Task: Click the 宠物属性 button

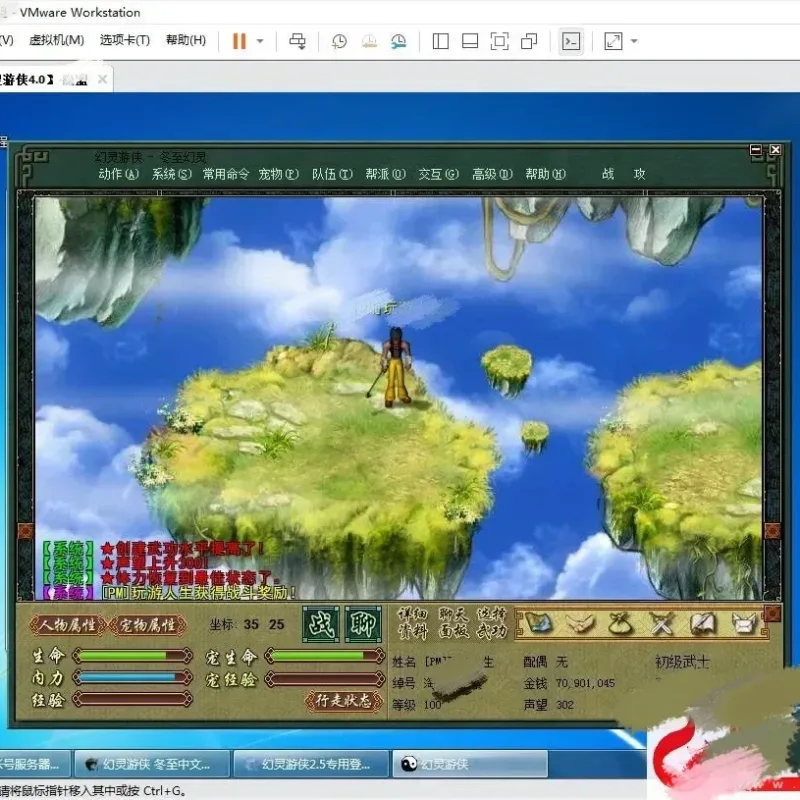Action: [x=147, y=626]
